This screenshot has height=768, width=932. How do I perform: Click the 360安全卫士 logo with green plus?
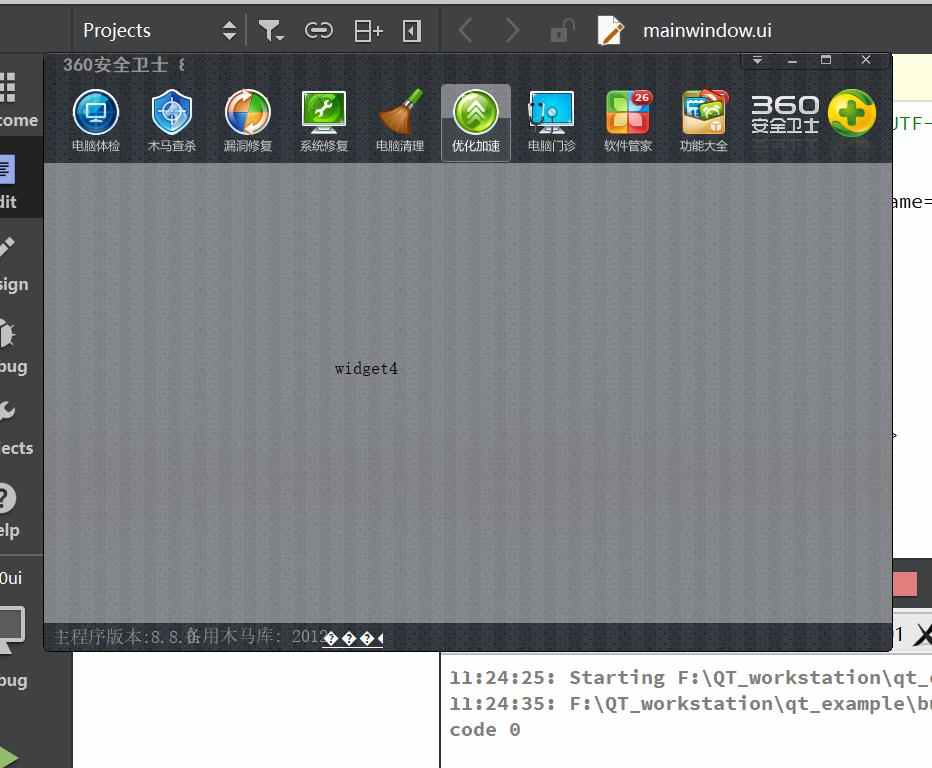(813, 113)
